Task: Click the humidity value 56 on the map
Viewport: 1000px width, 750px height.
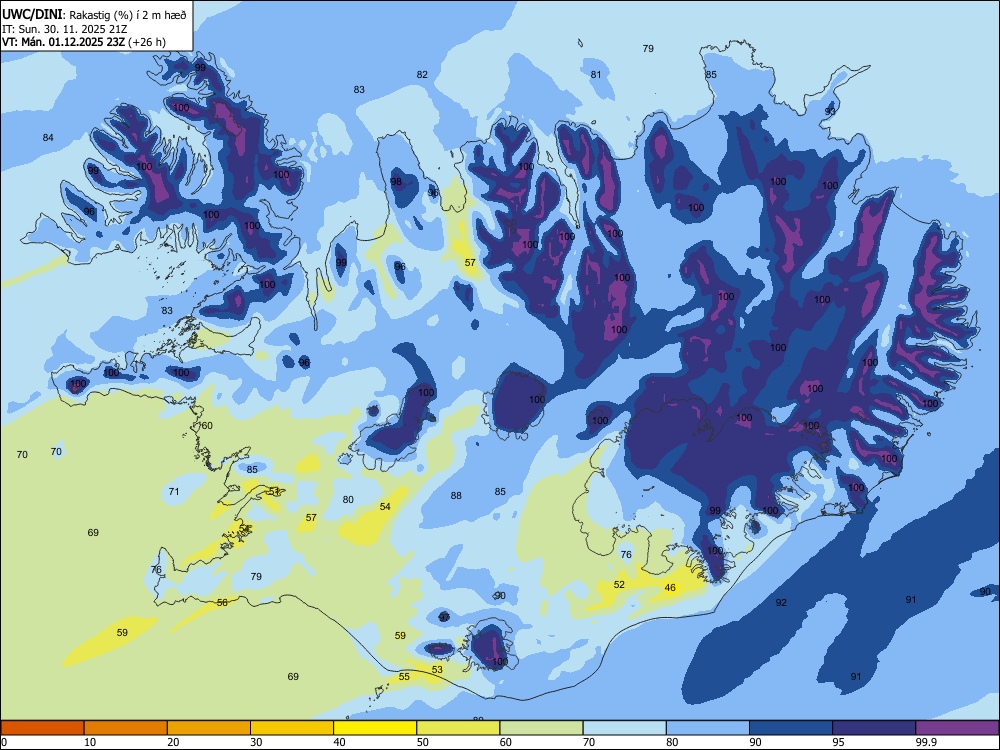Action: [222, 602]
